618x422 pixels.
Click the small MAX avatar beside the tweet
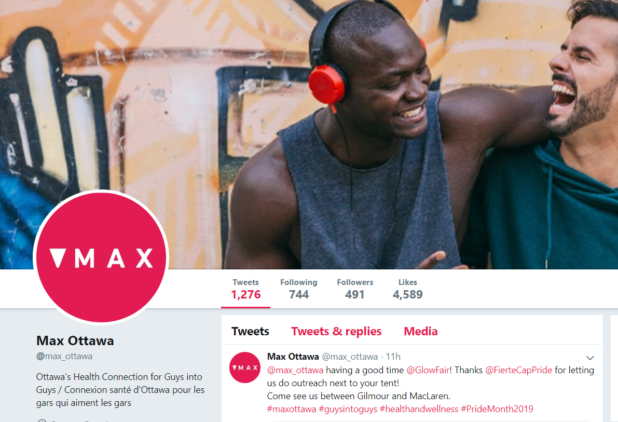245,367
